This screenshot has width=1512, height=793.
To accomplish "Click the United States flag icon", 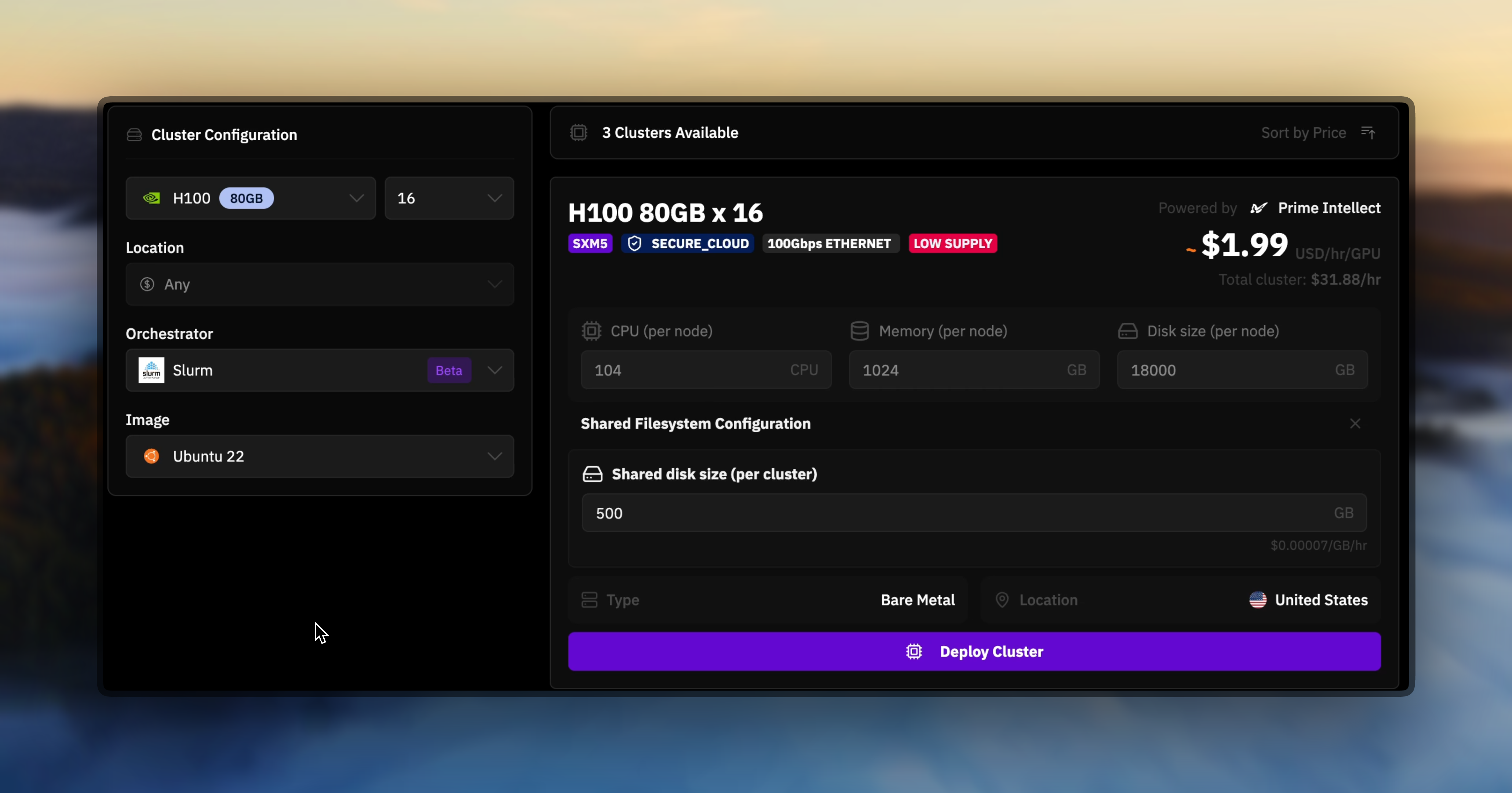I will click(1258, 600).
